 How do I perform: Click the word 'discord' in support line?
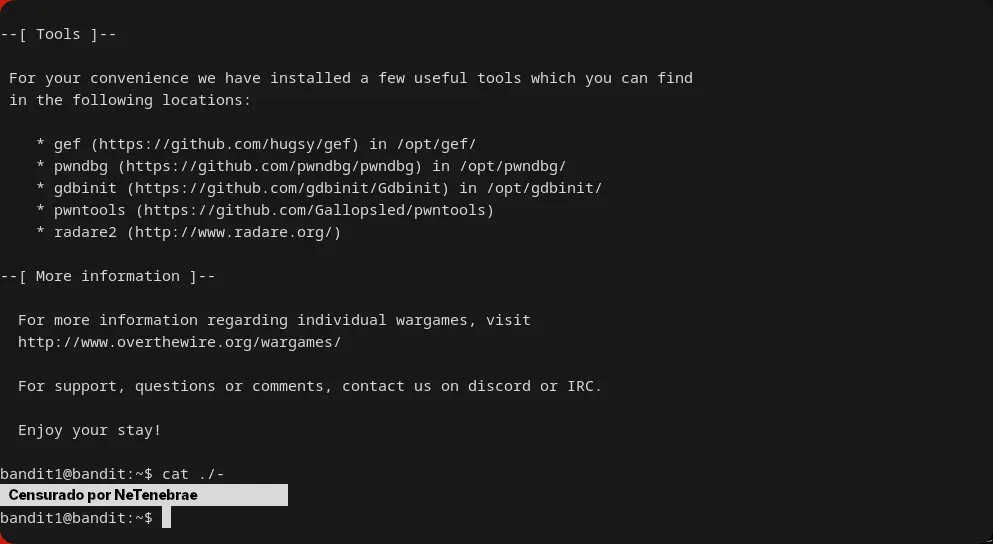click(499, 386)
